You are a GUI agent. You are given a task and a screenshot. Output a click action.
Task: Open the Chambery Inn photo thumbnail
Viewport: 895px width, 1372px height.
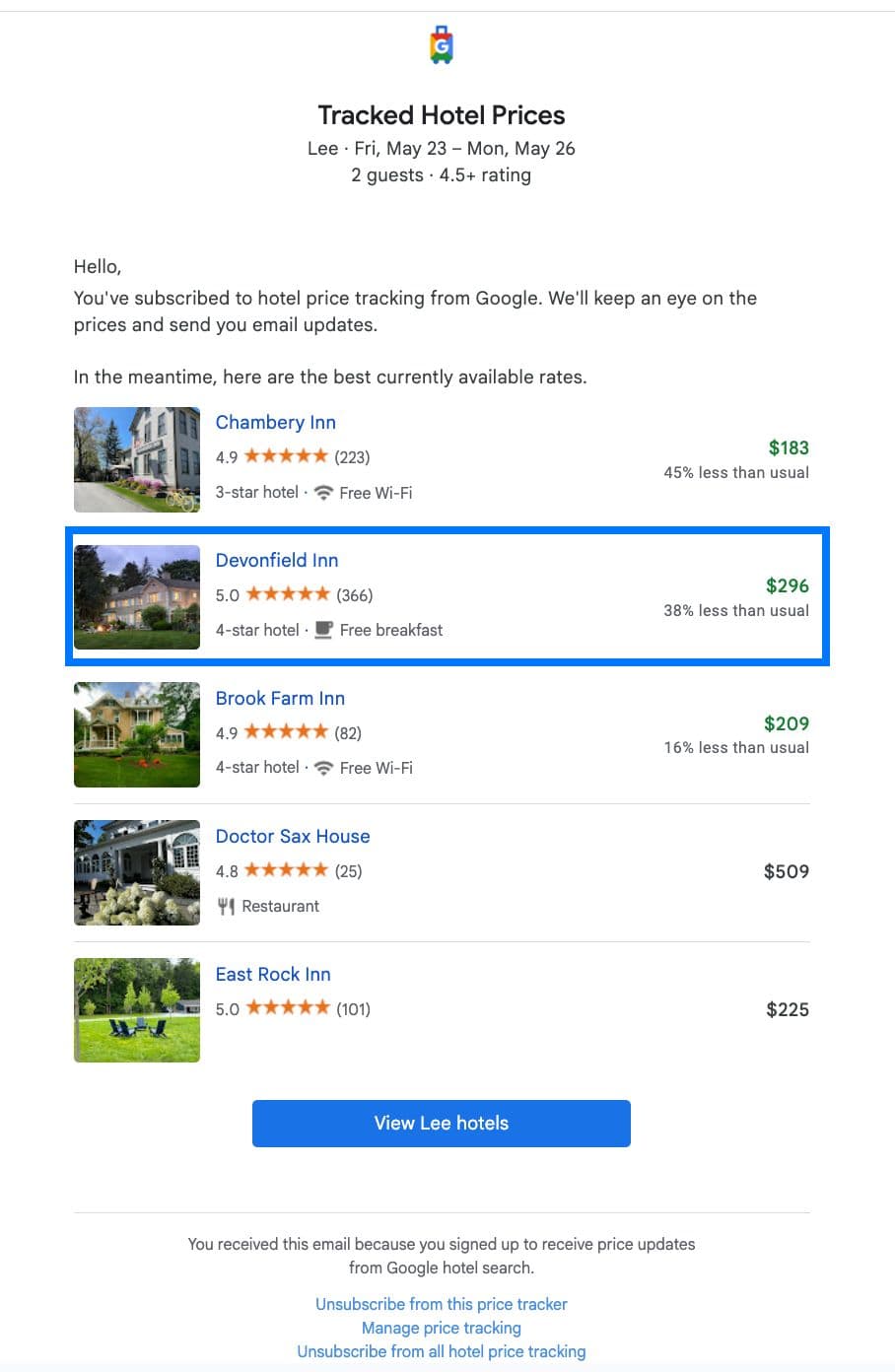[137, 459]
